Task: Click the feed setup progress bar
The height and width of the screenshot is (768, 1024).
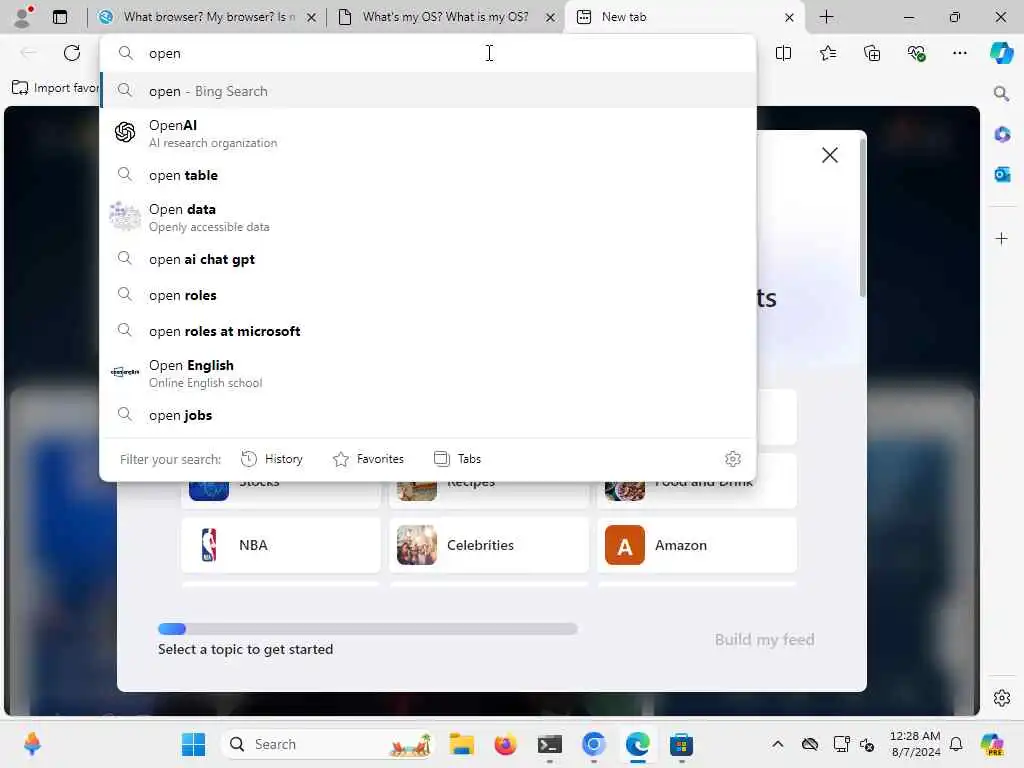Action: [x=368, y=629]
